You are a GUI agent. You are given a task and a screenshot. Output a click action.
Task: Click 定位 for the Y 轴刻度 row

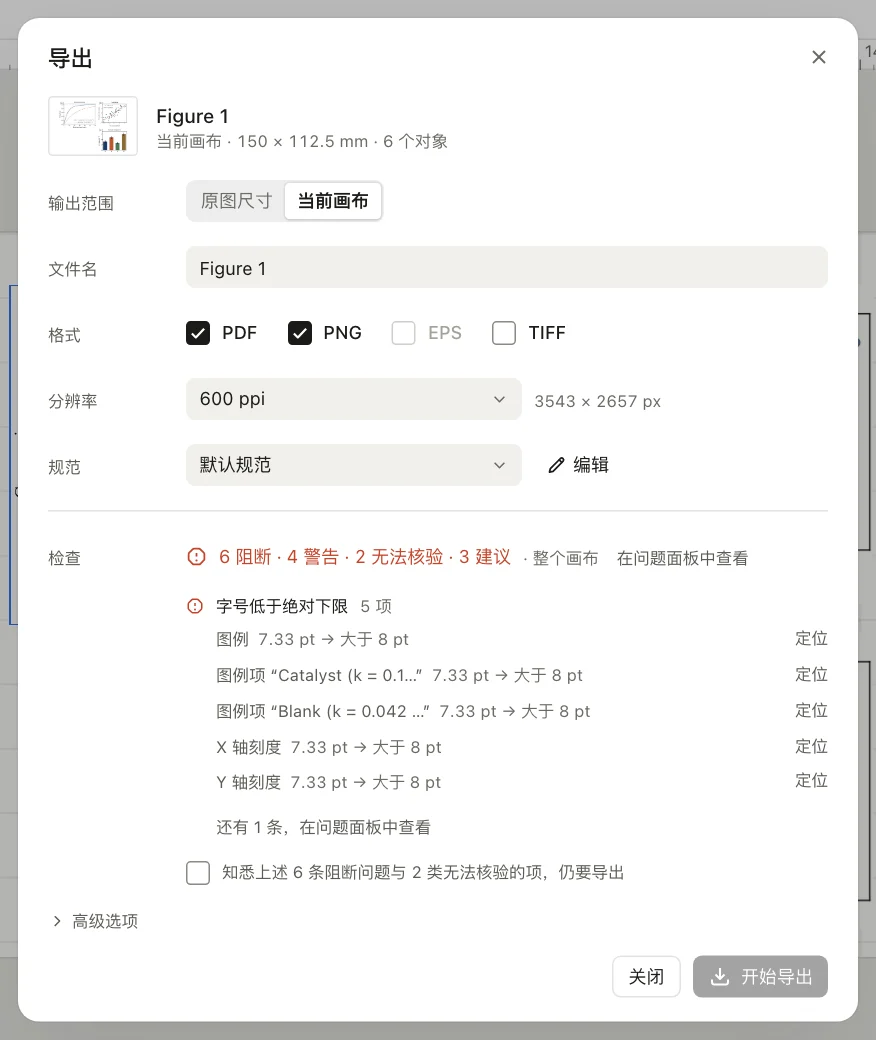point(811,781)
